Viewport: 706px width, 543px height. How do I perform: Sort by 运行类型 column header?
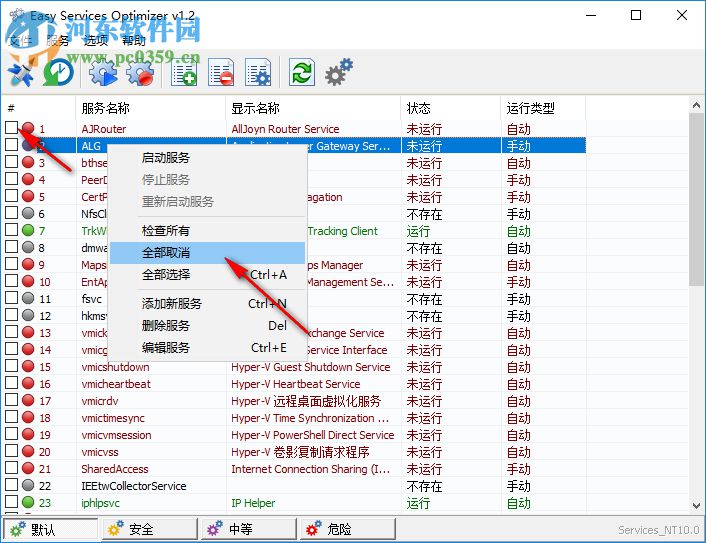543,108
